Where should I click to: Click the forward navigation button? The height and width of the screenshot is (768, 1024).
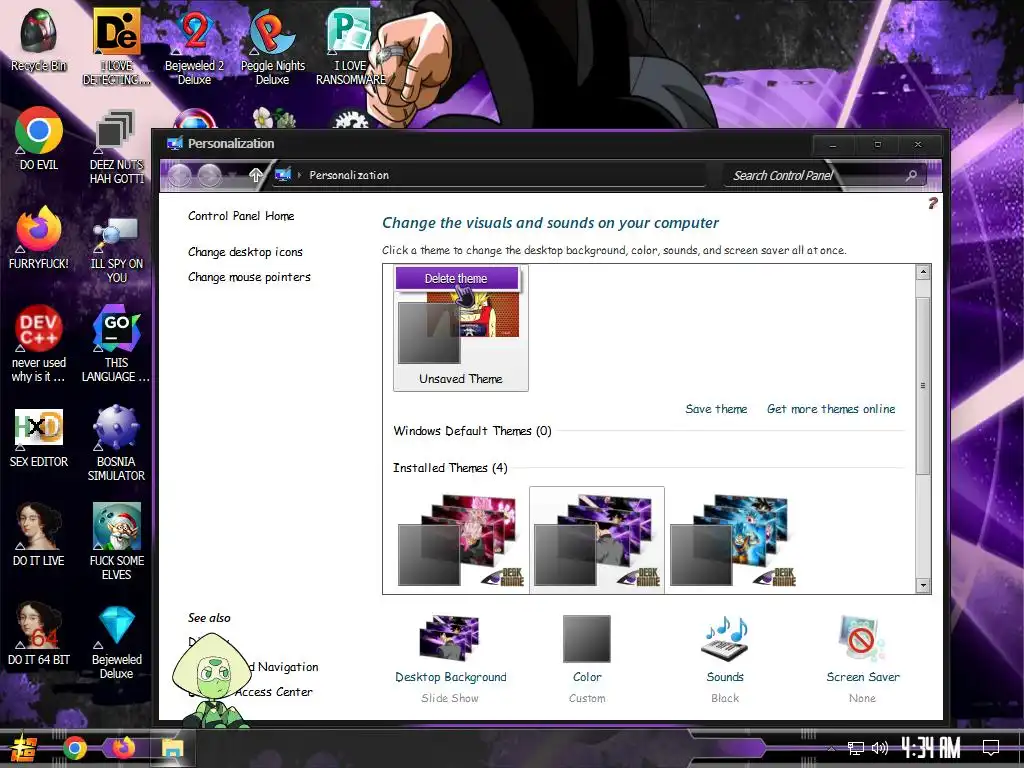click(210, 175)
